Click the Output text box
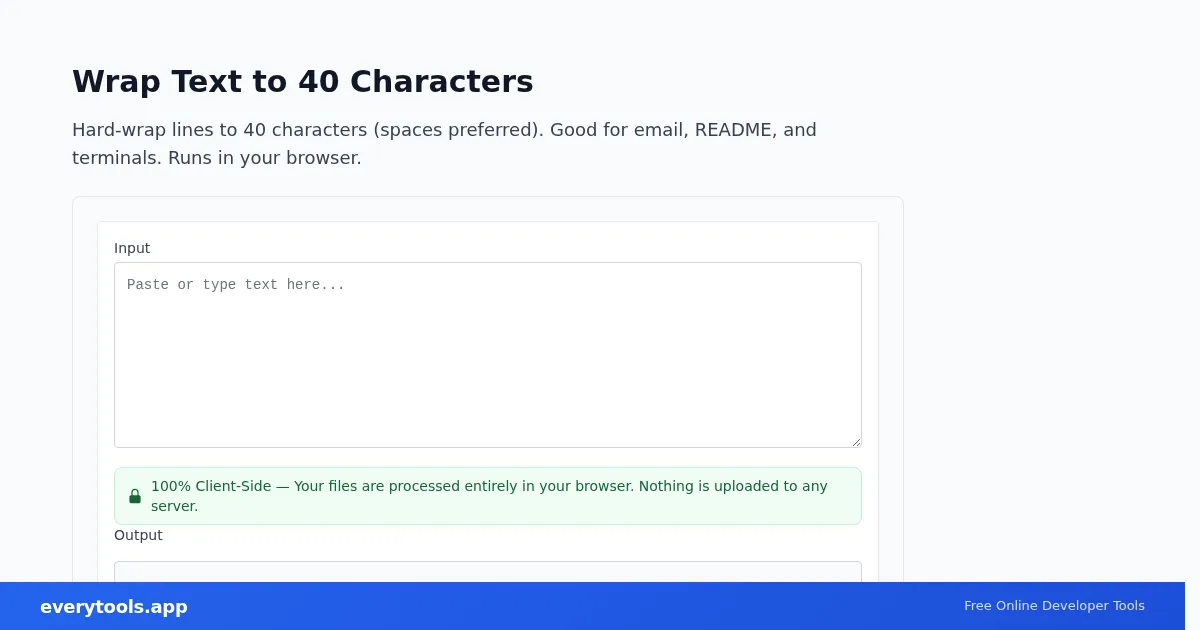 488,572
